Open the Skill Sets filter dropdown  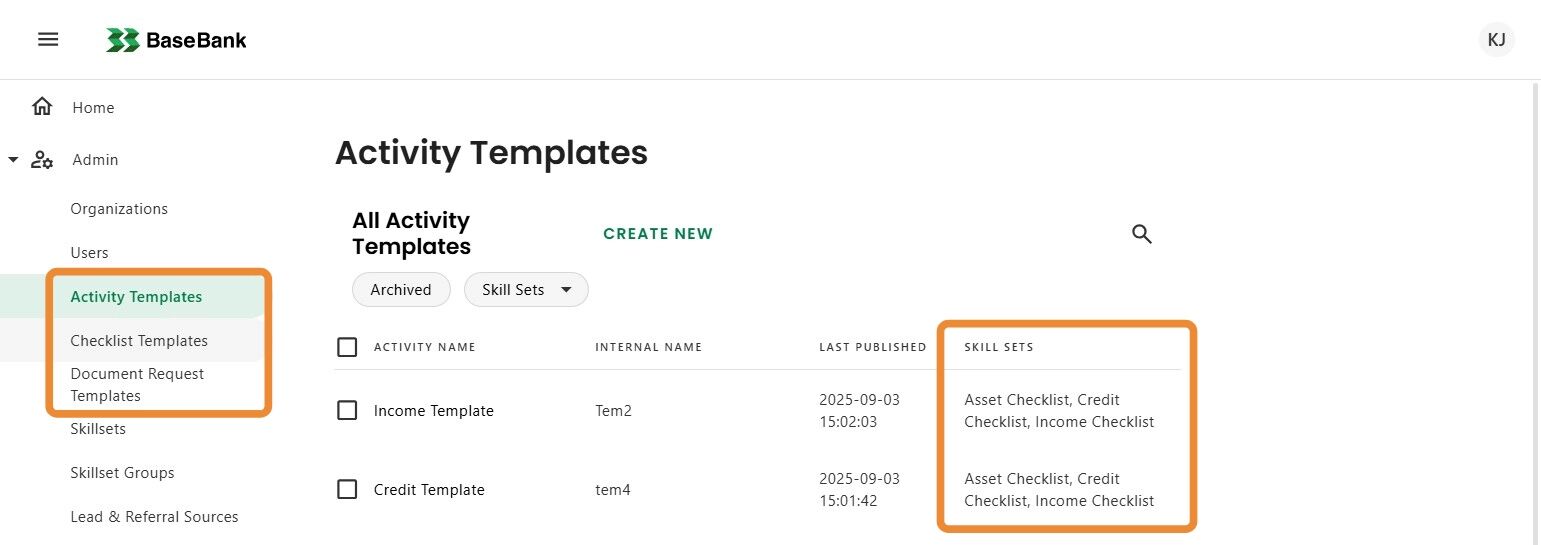point(526,290)
